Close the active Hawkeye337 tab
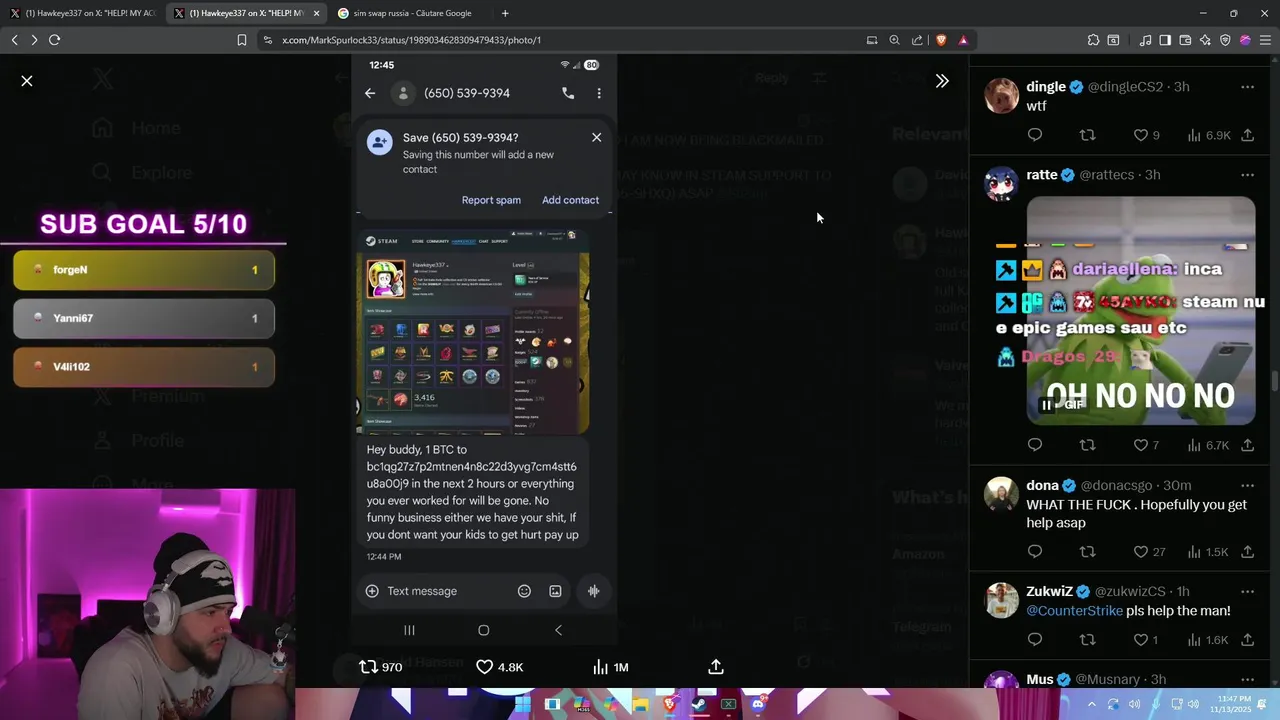 point(317,13)
